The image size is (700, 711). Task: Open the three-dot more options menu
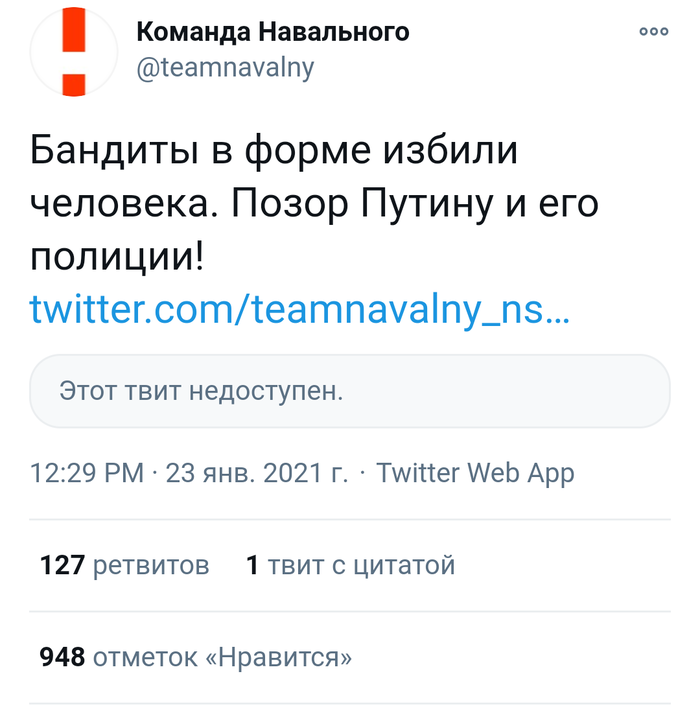tap(653, 32)
